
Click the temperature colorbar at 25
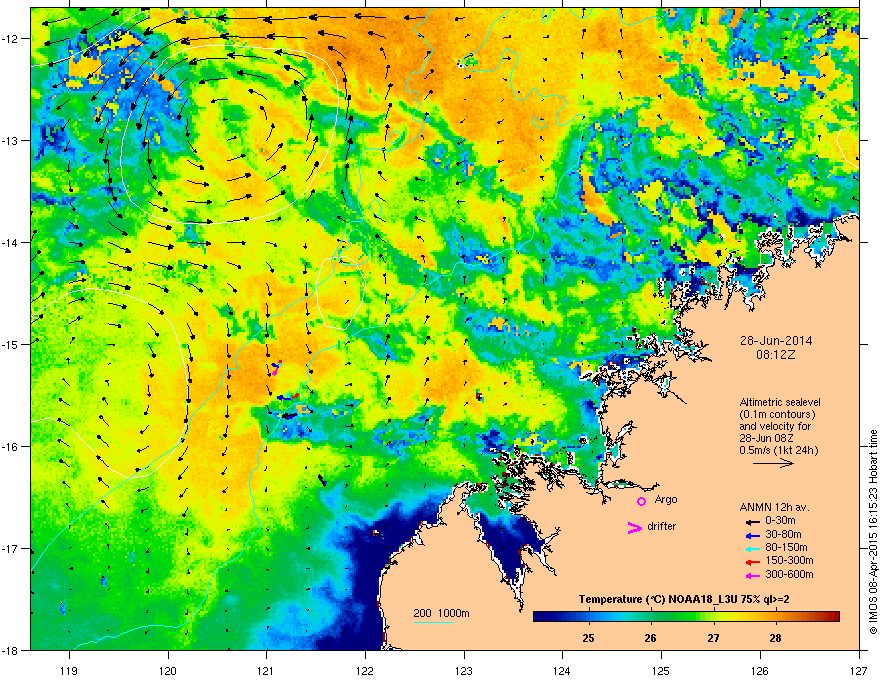coord(589,616)
